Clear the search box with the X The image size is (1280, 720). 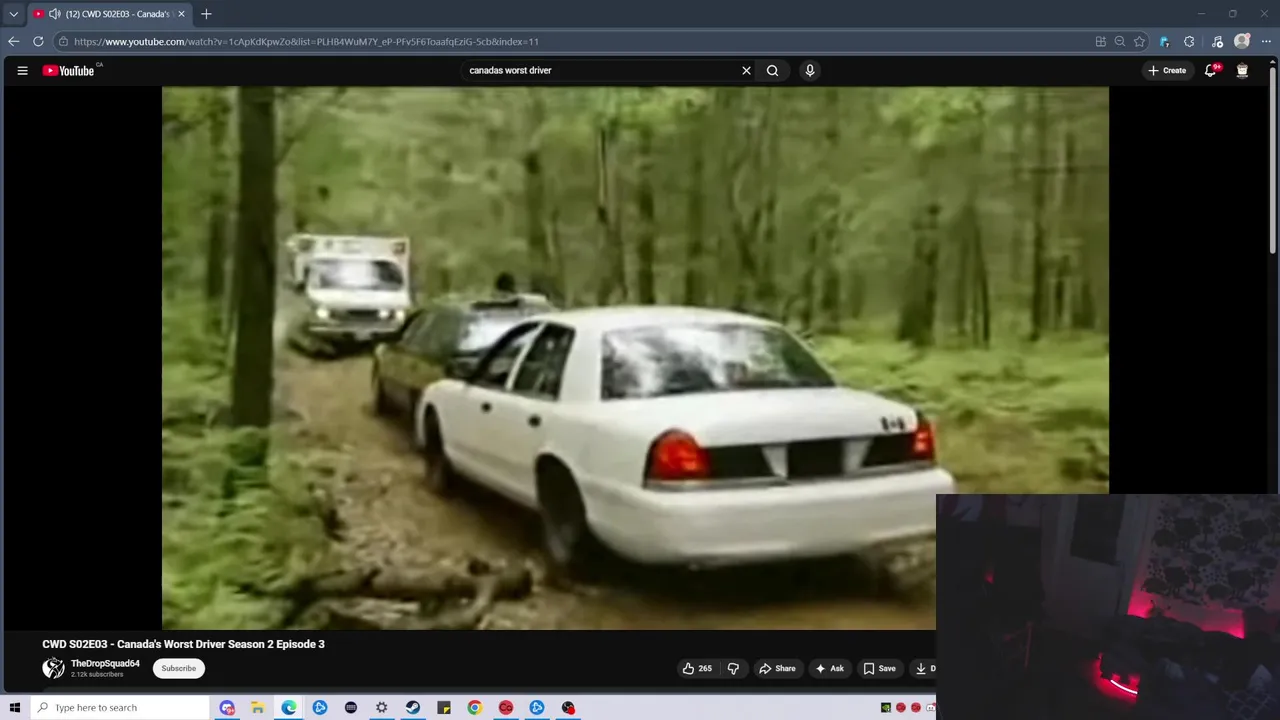tap(746, 71)
